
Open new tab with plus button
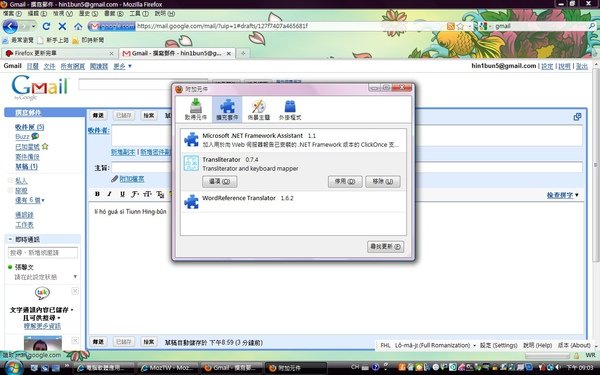click(x=243, y=53)
